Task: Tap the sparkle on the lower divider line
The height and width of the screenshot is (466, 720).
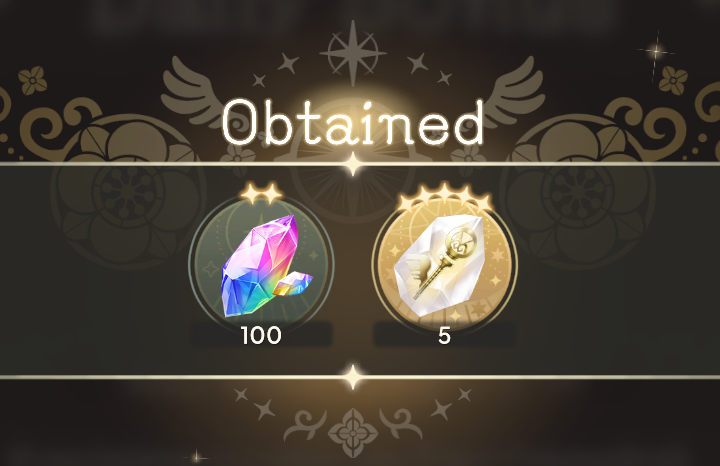Action: pyautogui.click(x=353, y=377)
